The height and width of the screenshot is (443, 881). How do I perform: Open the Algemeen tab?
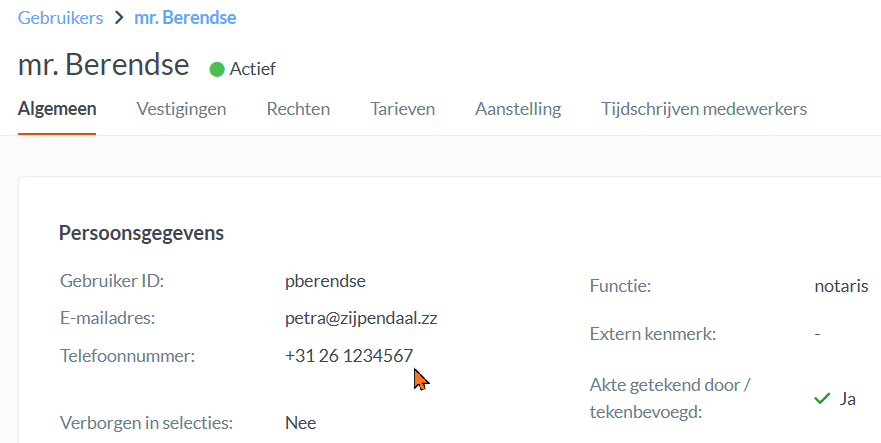(x=57, y=109)
